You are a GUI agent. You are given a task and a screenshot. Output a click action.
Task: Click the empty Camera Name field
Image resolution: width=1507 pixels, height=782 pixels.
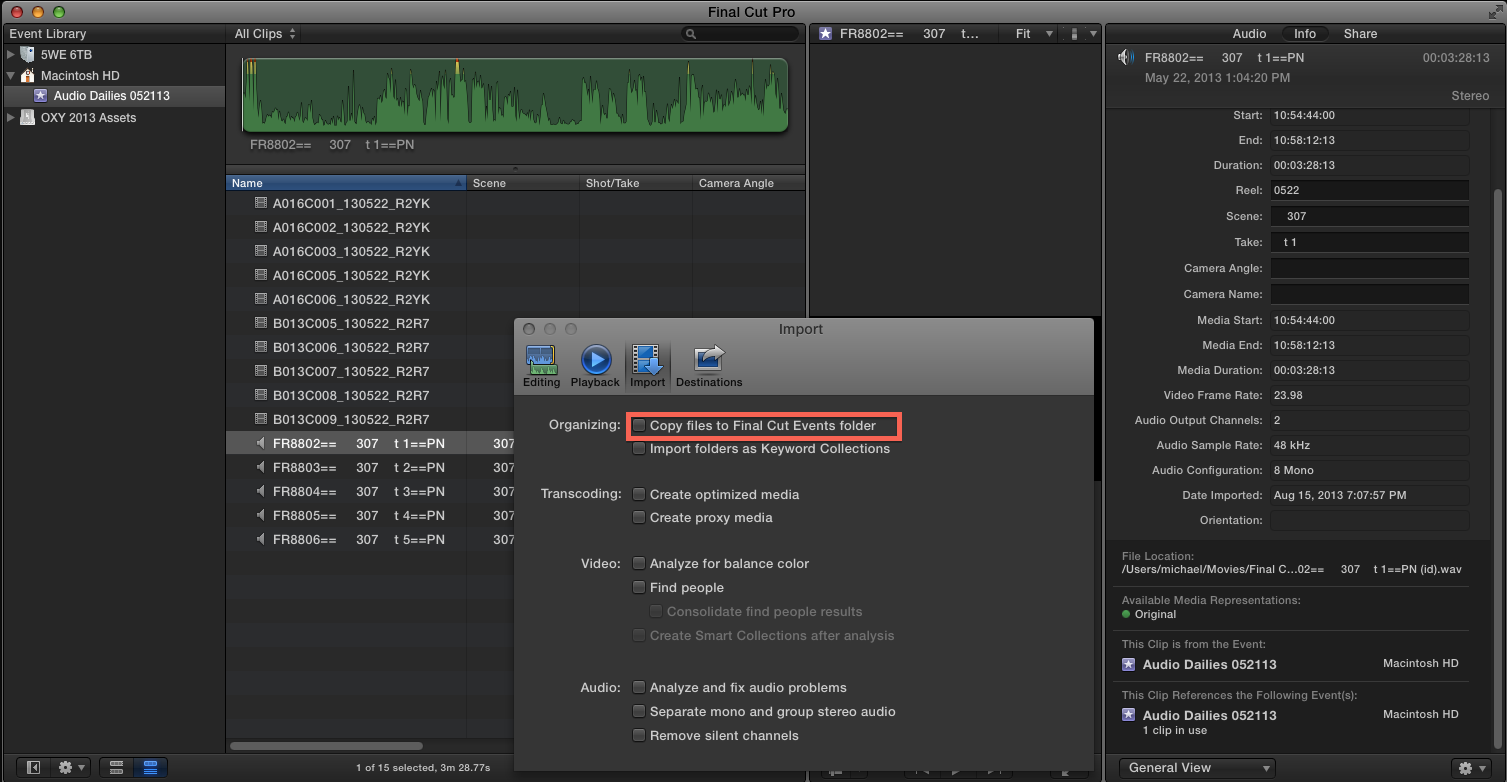point(1369,294)
